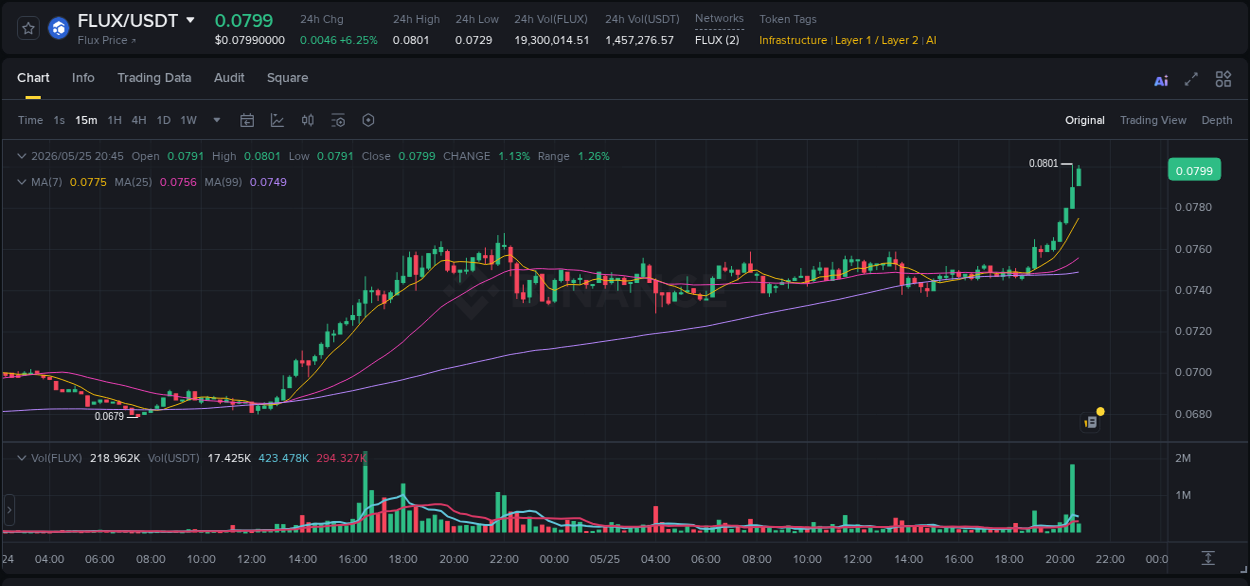Click the 0.0801 high price marker

pos(1043,163)
